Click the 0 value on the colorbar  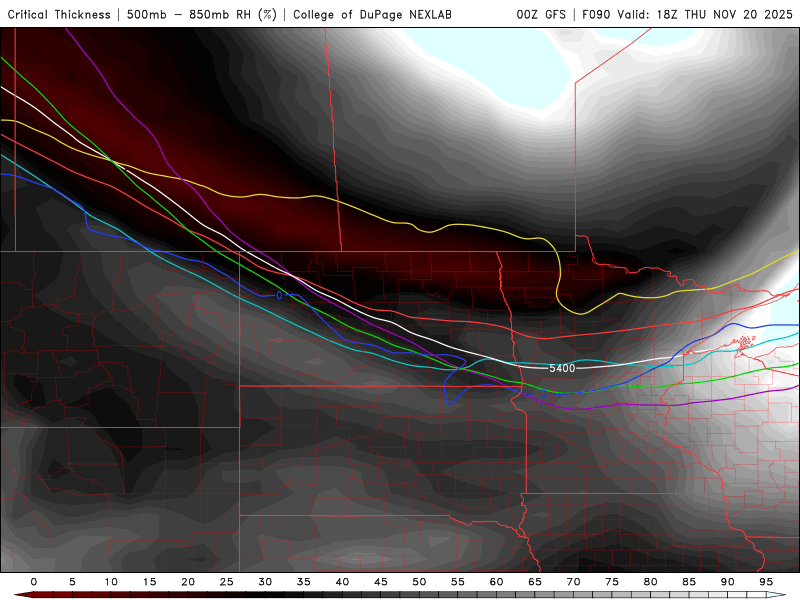point(34,582)
